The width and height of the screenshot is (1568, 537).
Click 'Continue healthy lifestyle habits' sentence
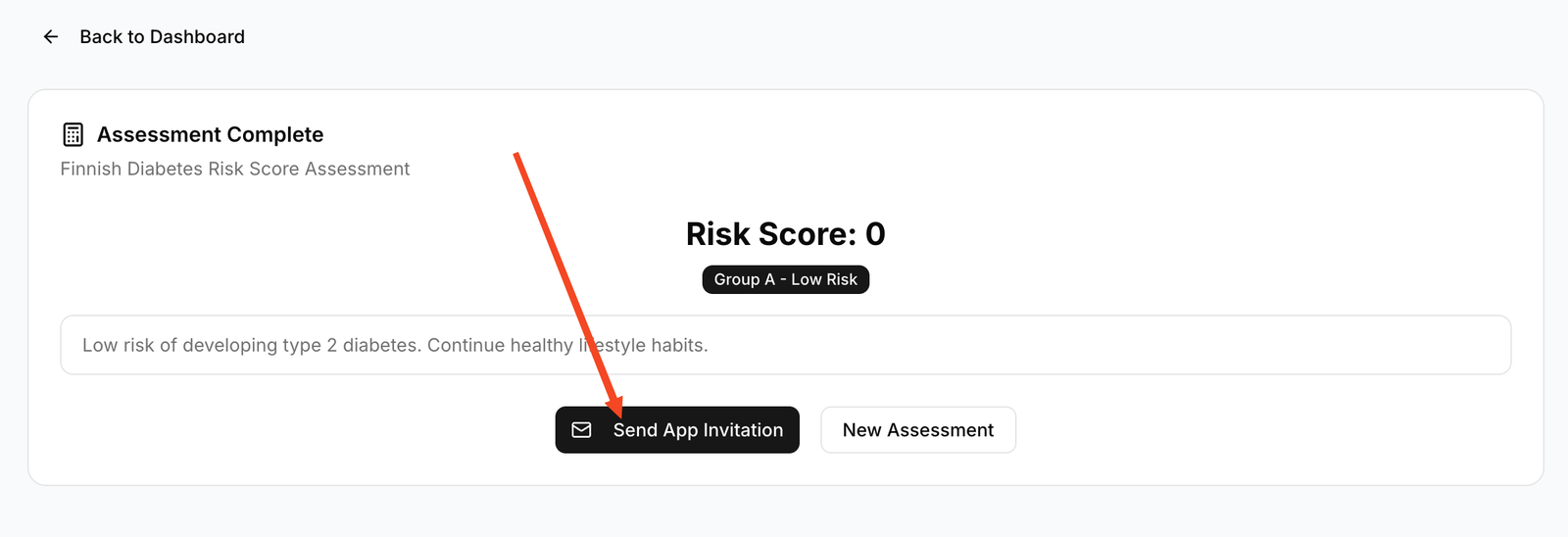click(567, 345)
